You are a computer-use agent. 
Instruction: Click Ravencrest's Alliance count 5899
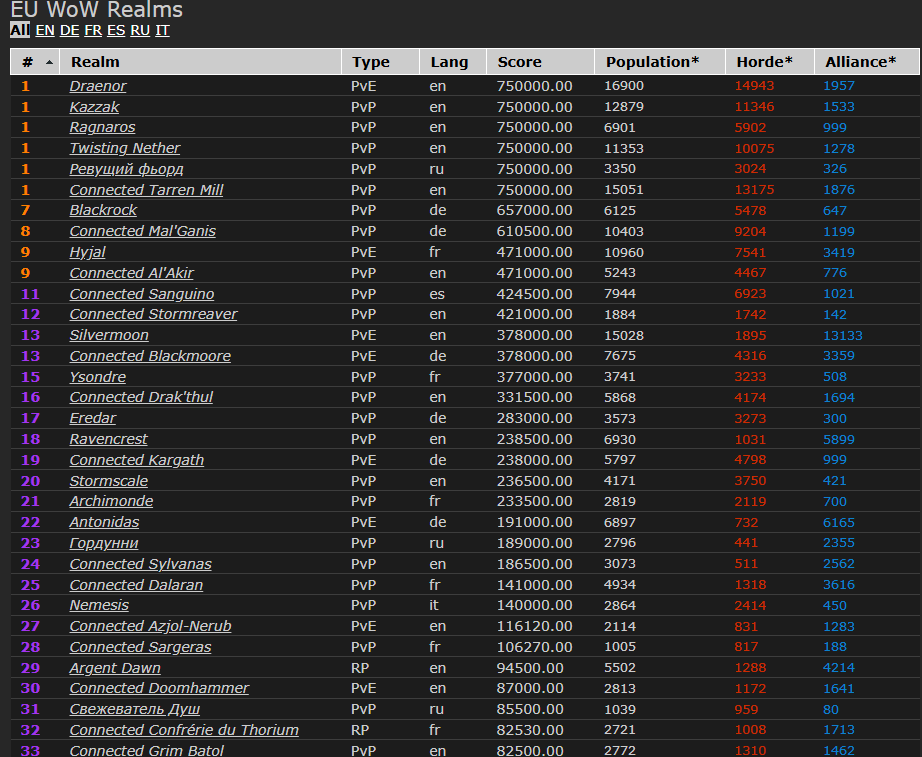pos(839,439)
